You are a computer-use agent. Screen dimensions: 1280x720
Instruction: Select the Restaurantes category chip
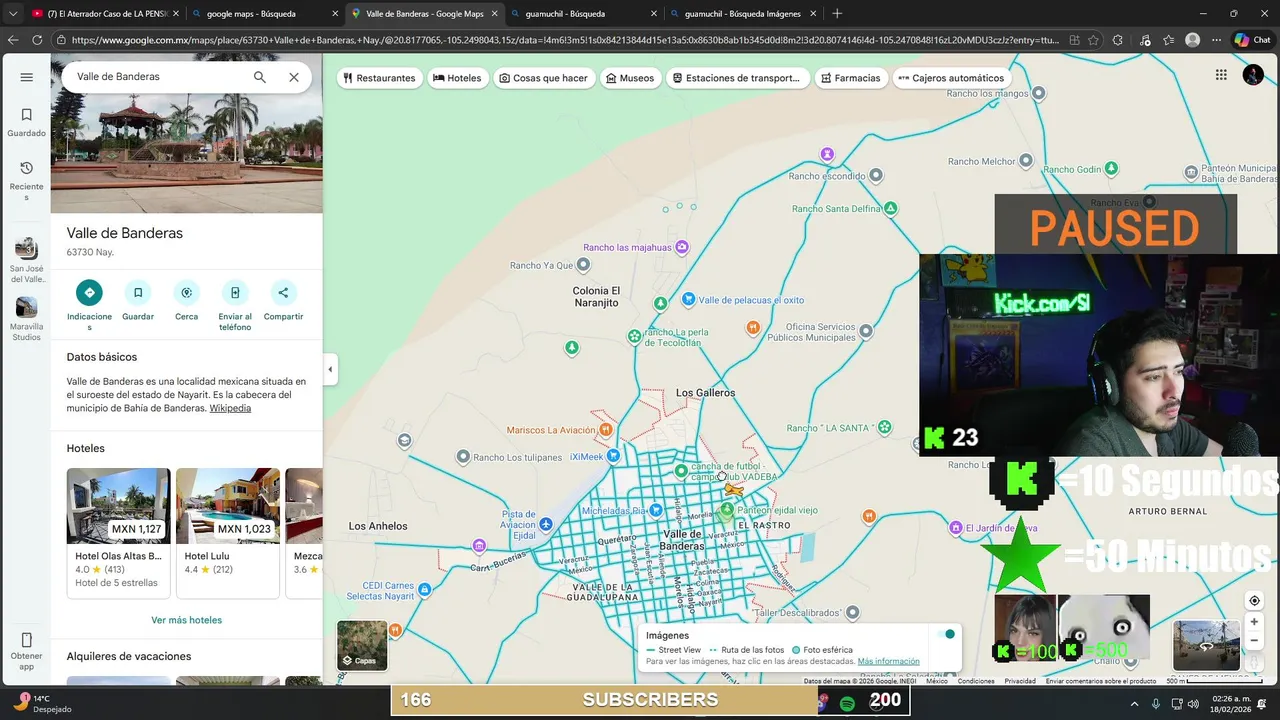click(x=379, y=78)
